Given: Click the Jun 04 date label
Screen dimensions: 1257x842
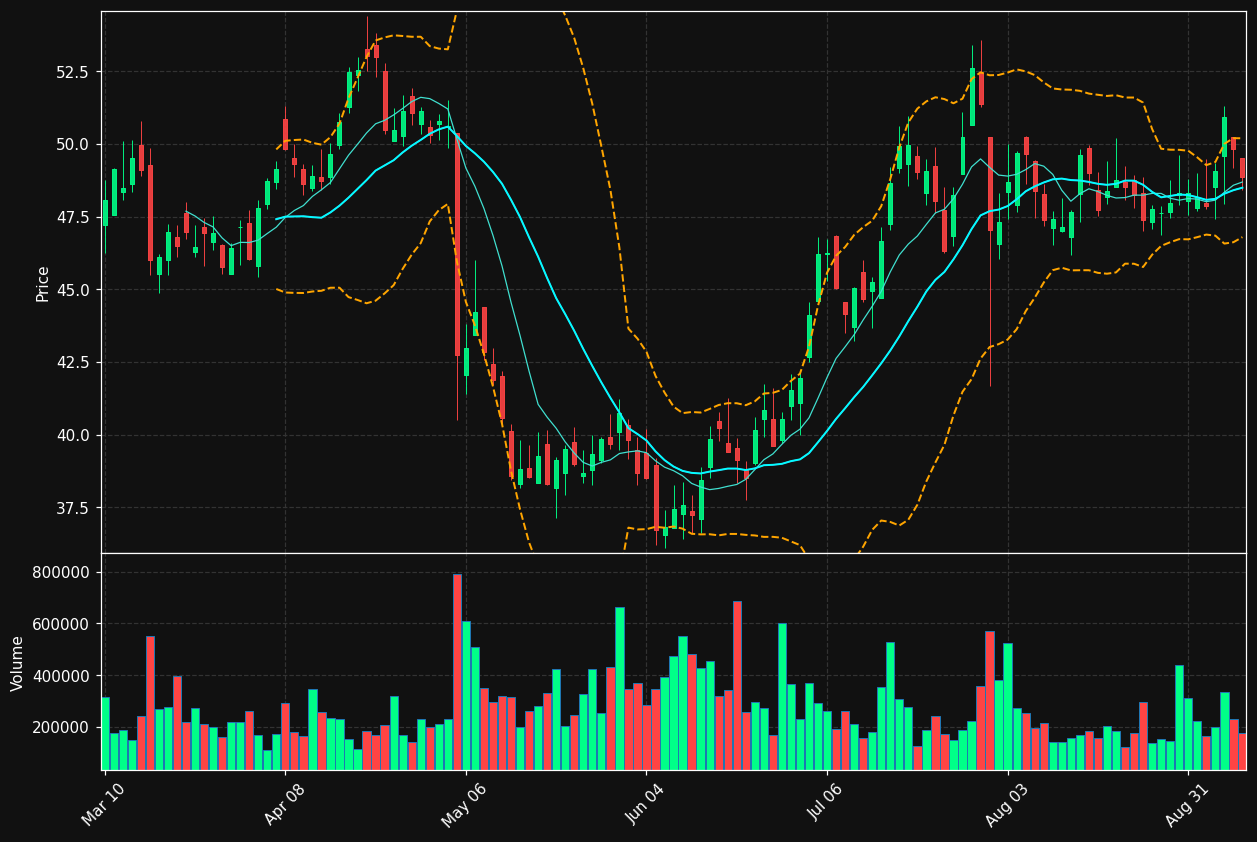Looking at the screenshot, I should (x=646, y=803).
